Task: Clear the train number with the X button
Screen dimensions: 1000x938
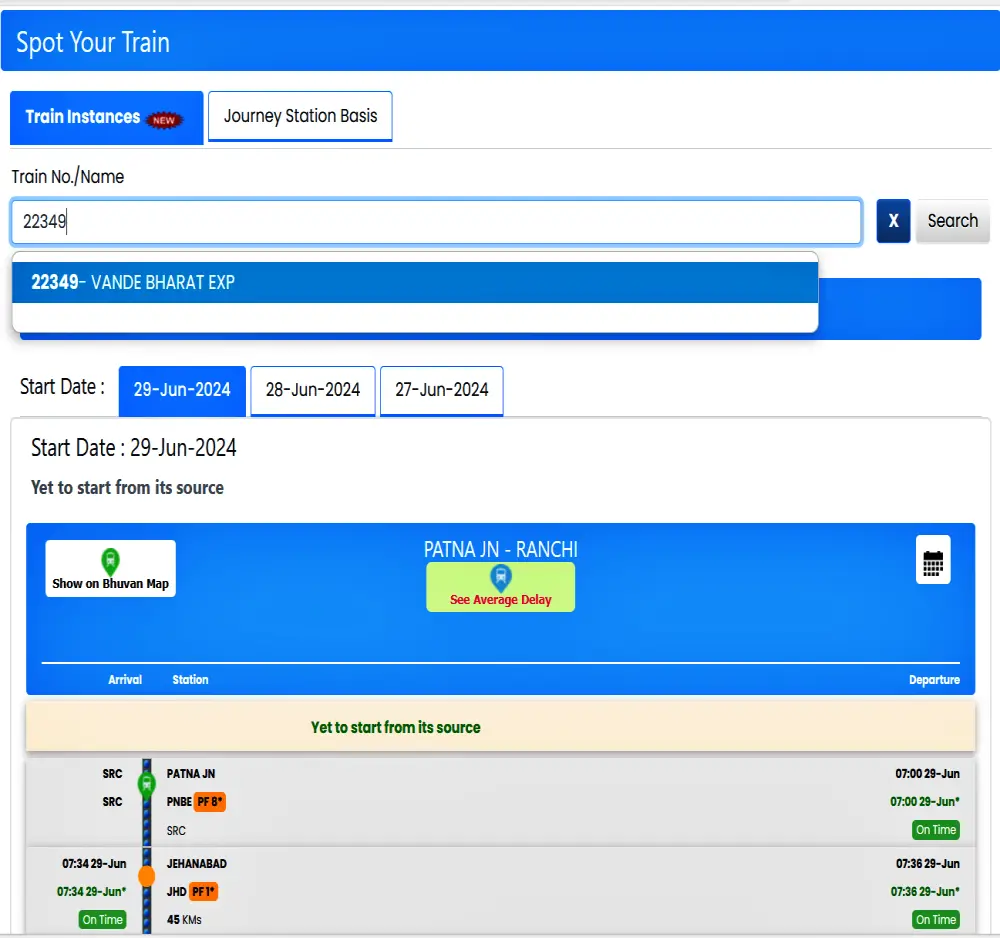Action: [x=893, y=221]
